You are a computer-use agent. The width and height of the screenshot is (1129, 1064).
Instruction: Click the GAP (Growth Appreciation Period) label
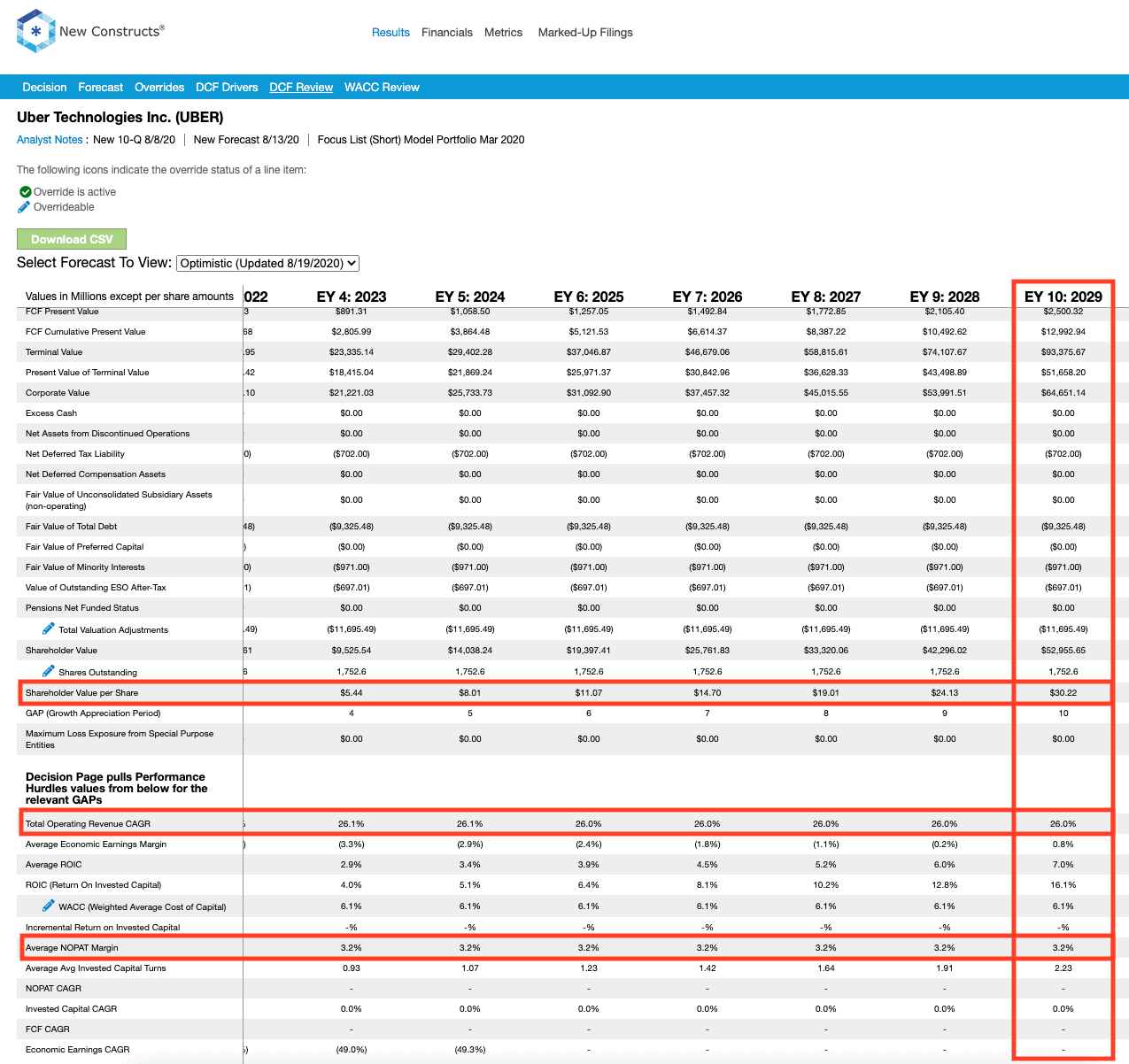(93, 713)
